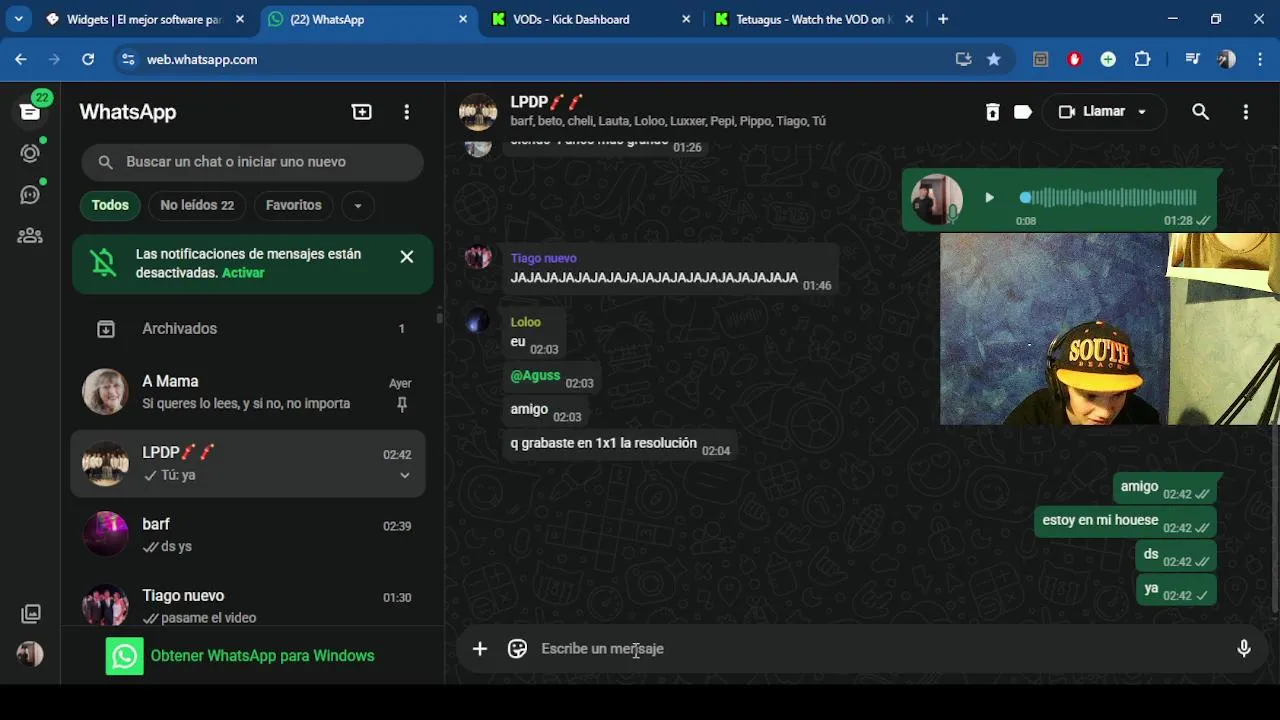This screenshot has width=1280, height=720.
Task: Click the trash icon in chat header
Action: tap(992, 112)
